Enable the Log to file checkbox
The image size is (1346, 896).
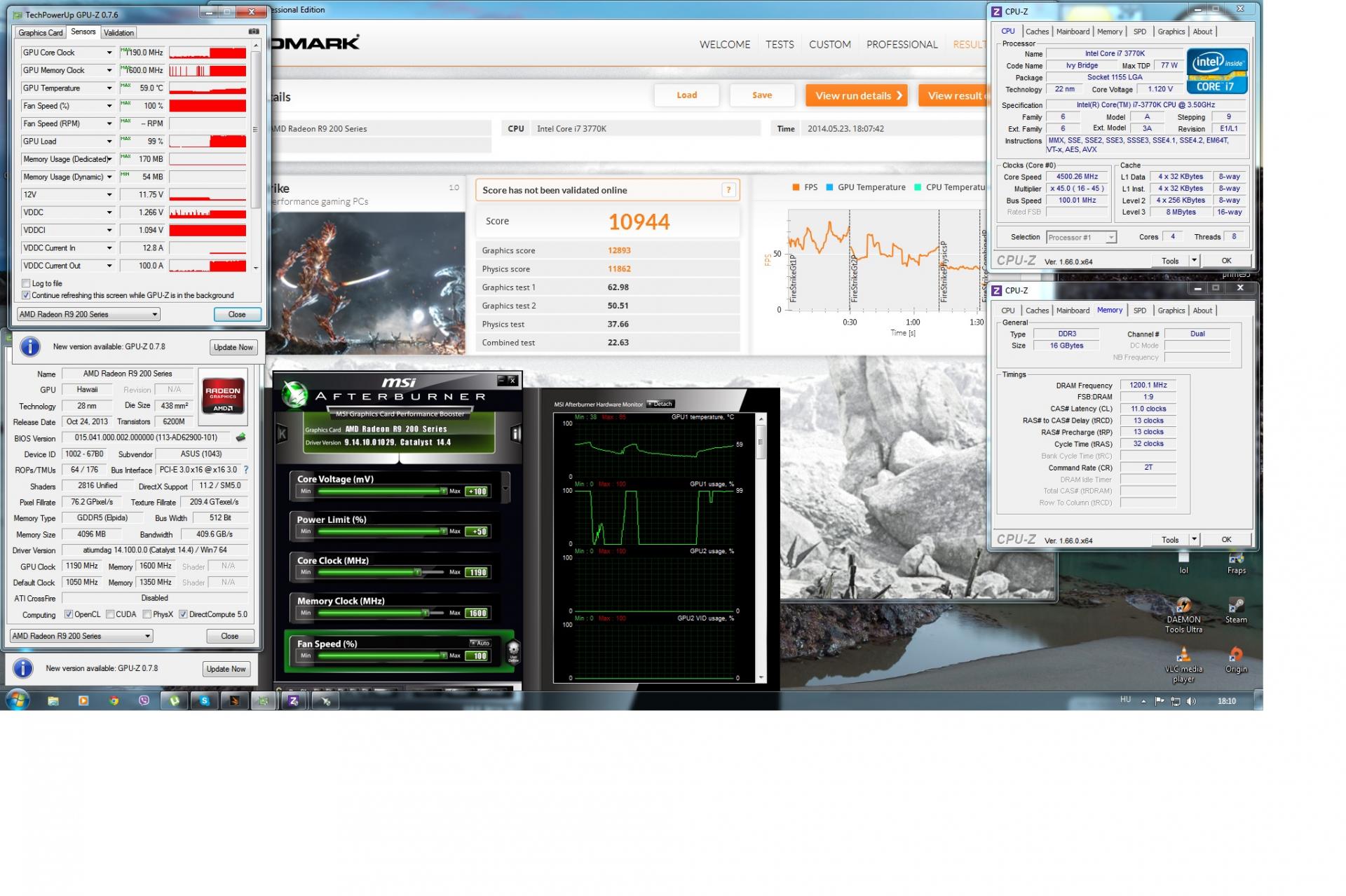coord(26,283)
